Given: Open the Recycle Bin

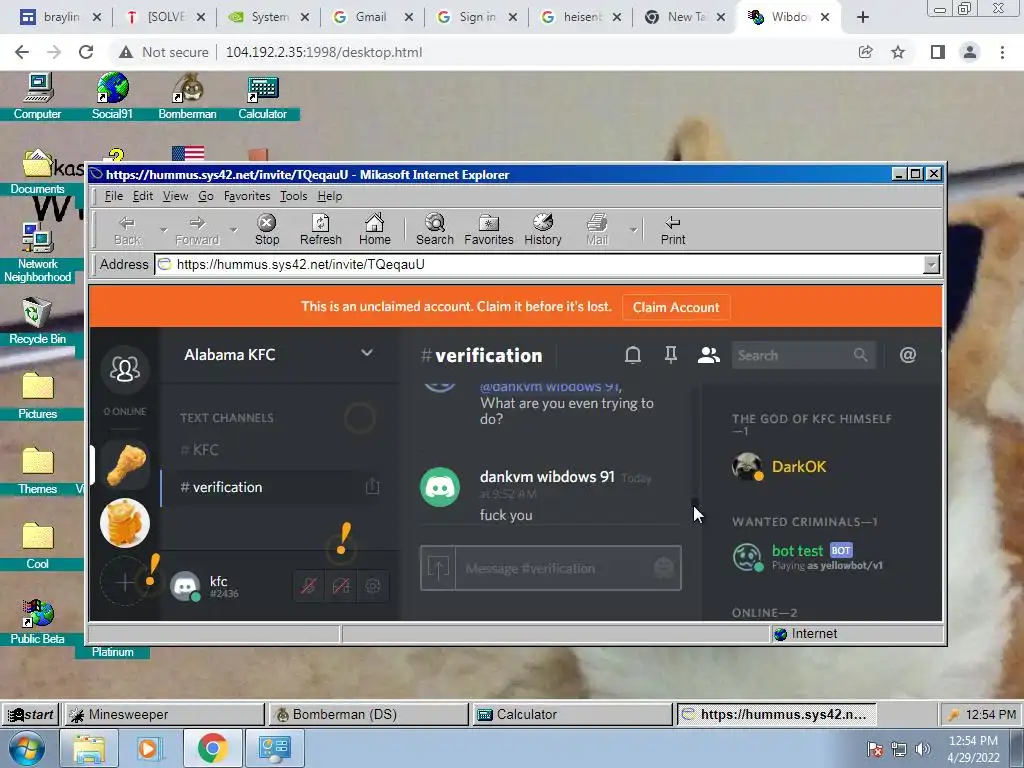Looking at the screenshot, I should pos(37,321).
